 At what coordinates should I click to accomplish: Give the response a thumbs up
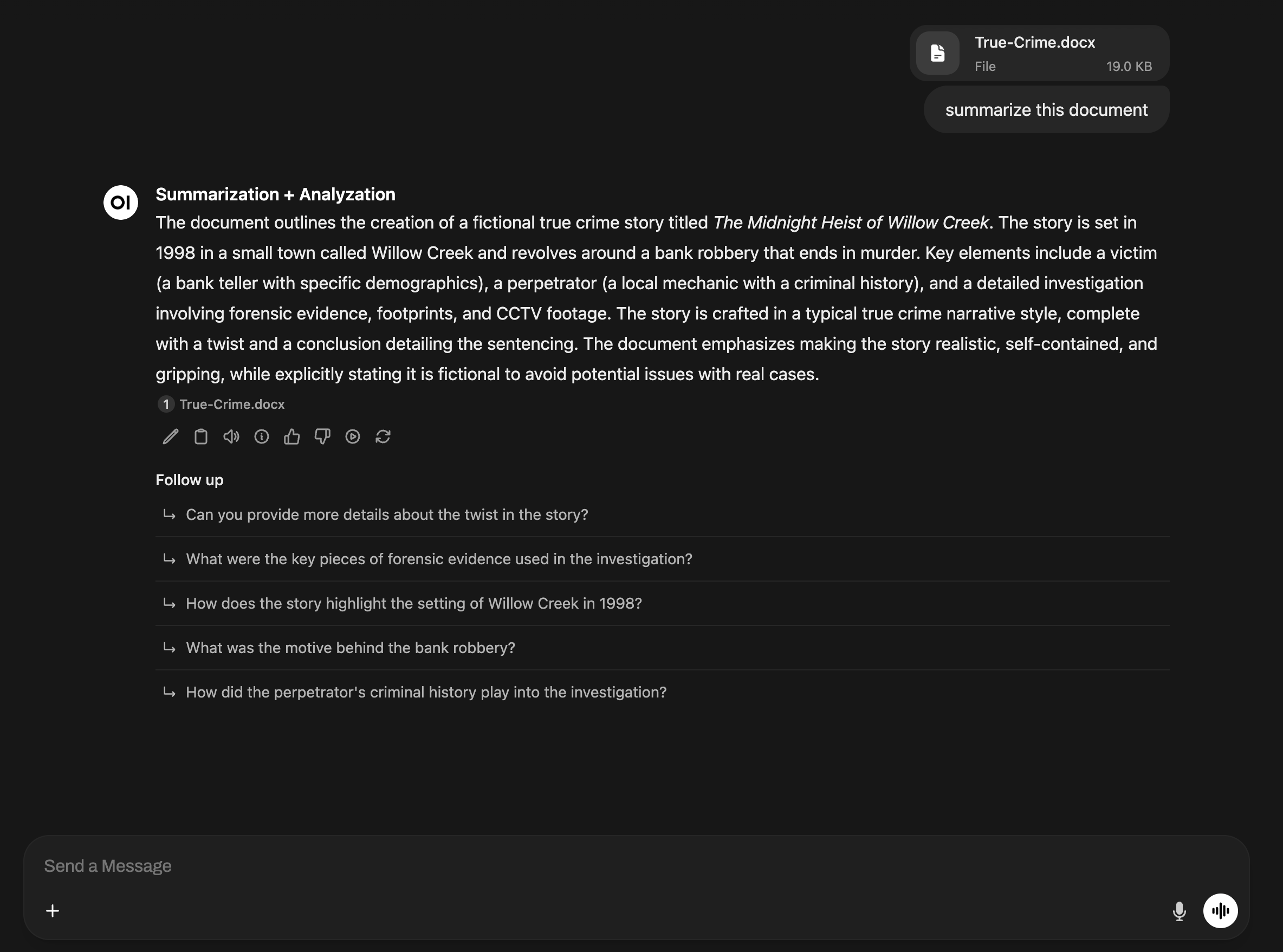292,437
